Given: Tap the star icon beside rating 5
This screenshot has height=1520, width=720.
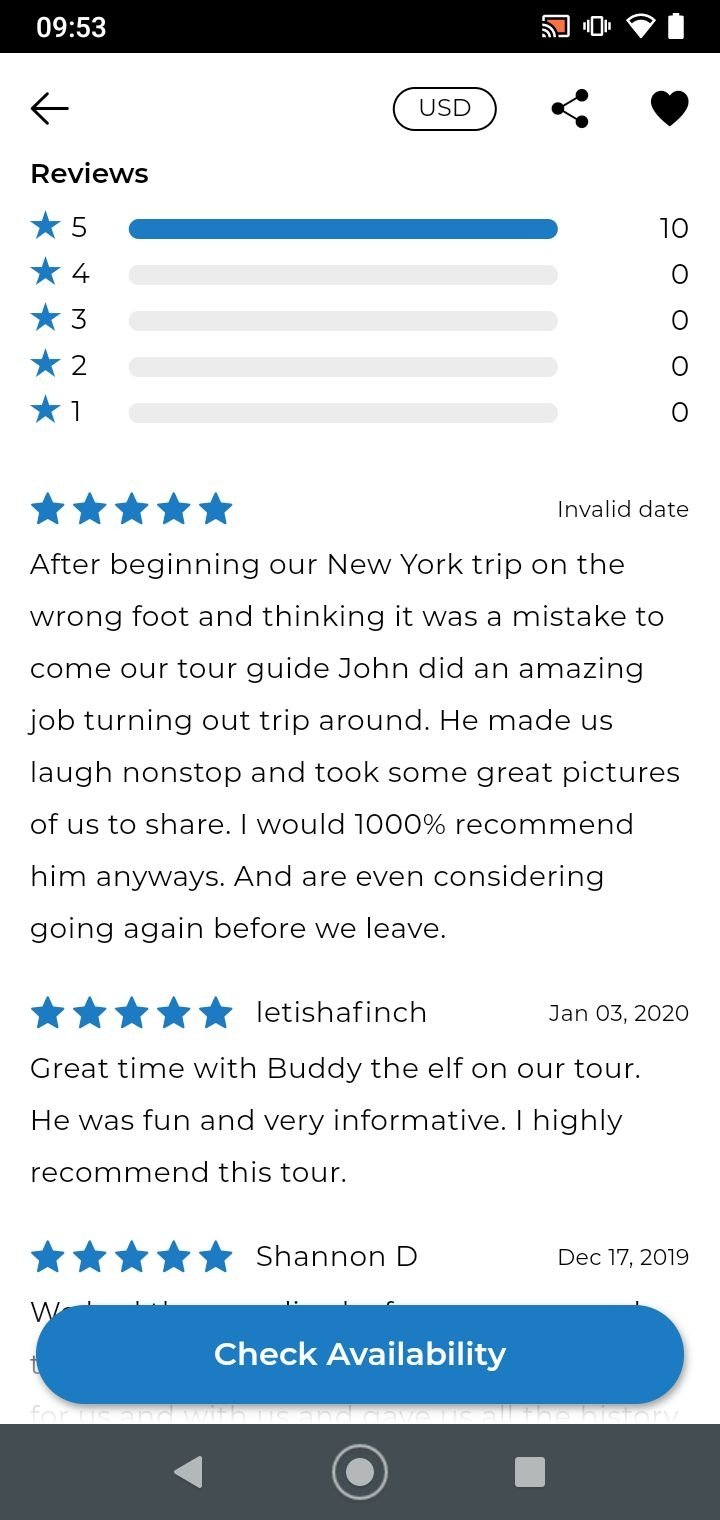Looking at the screenshot, I should pyautogui.click(x=45, y=226).
